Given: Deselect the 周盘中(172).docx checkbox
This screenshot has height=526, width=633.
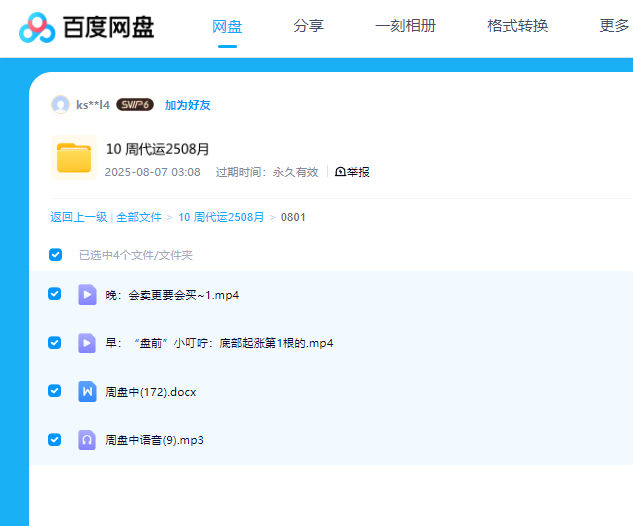Looking at the screenshot, I should click(55, 391).
